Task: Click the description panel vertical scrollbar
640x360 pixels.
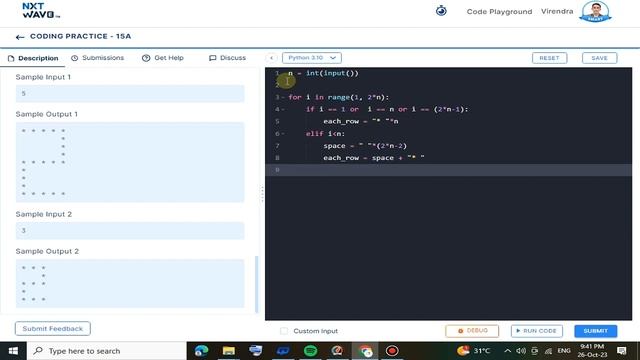Action: tap(257, 284)
